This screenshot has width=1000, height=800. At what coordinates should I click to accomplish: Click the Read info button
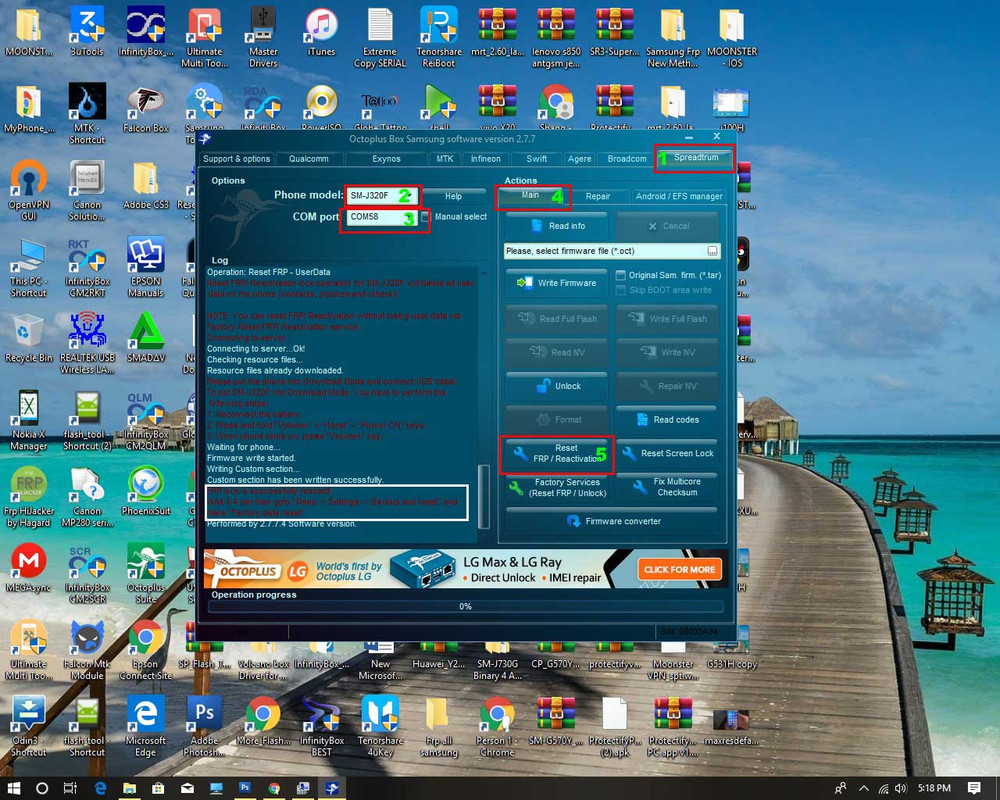tap(557, 226)
